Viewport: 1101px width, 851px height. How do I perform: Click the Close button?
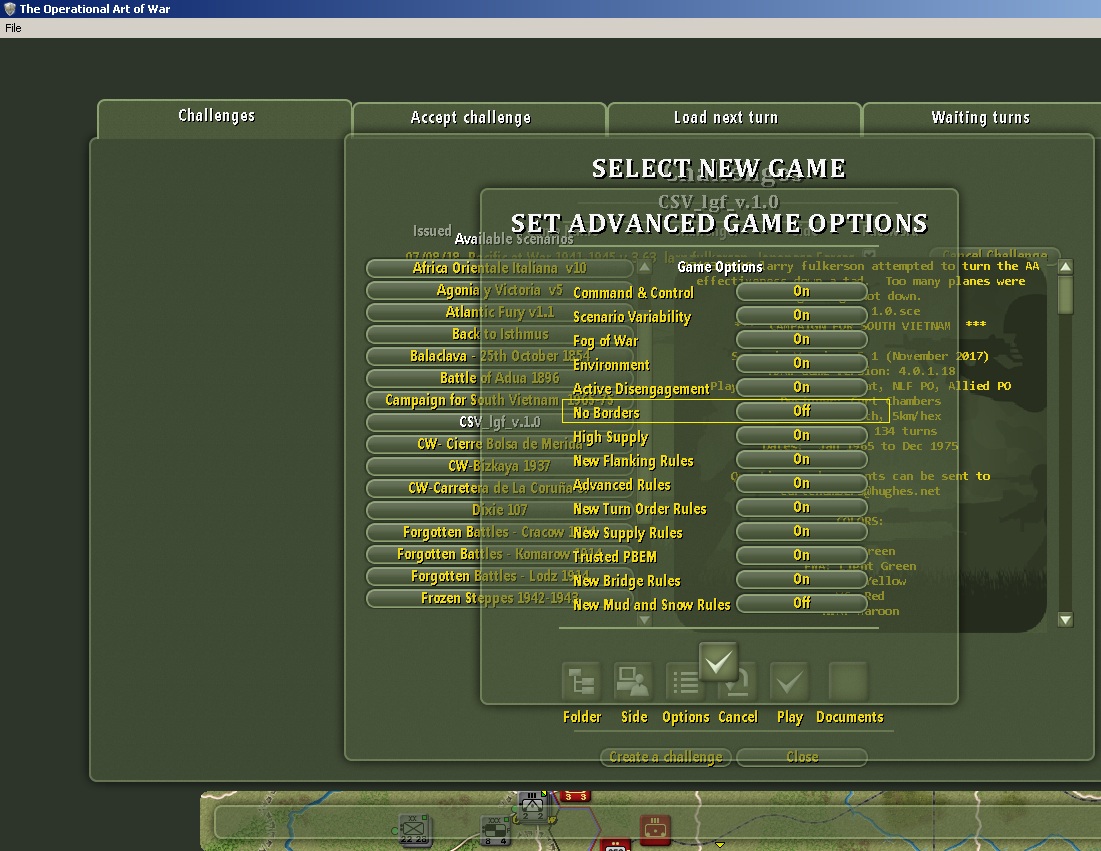802,757
